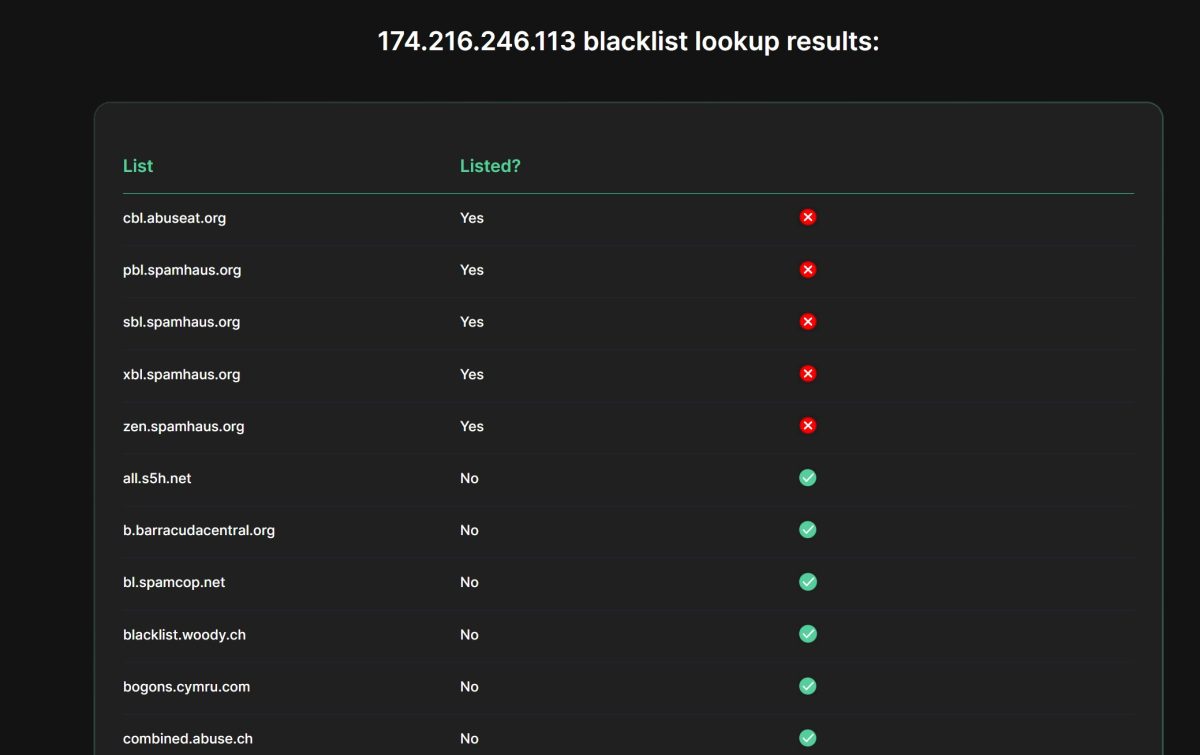Select the blacklist.woody.ch row label
This screenshot has width=1200, height=755.
(184, 634)
